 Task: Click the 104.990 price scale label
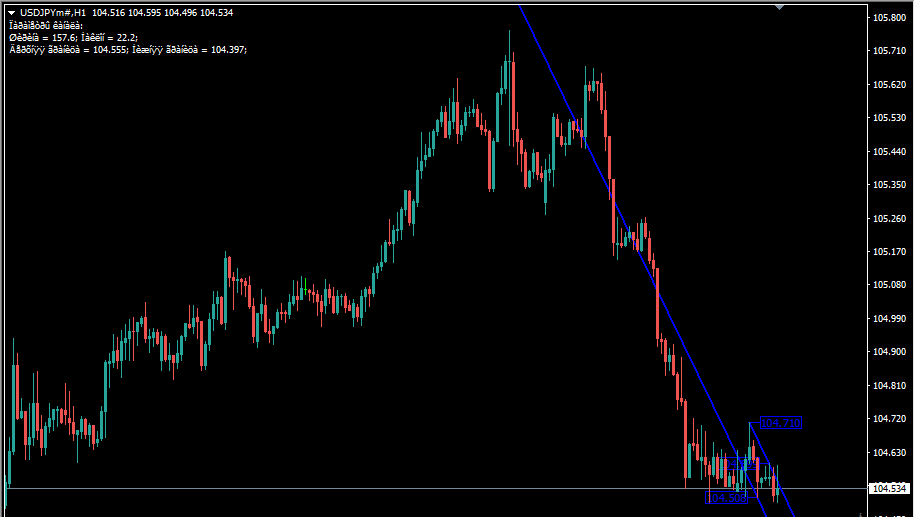tap(888, 319)
